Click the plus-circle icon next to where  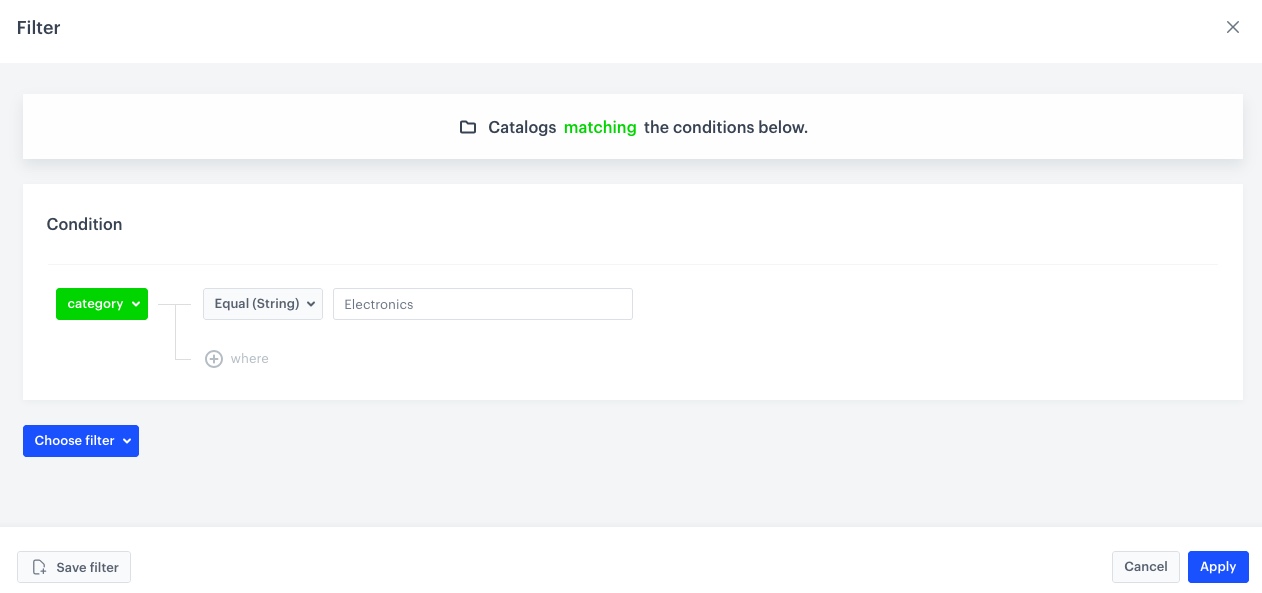click(x=214, y=358)
